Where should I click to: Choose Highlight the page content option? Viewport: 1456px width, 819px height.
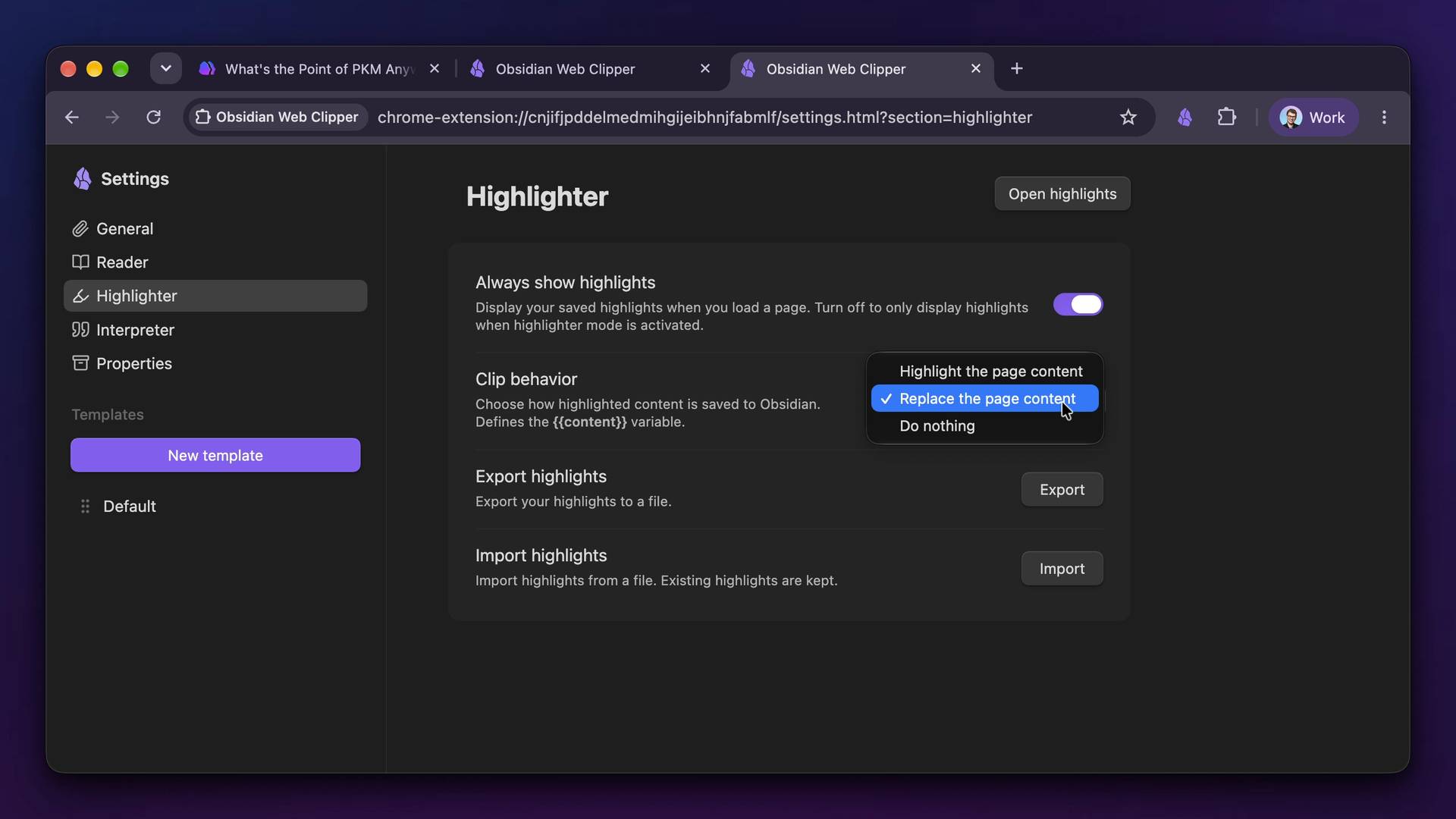pyautogui.click(x=984, y=372)
